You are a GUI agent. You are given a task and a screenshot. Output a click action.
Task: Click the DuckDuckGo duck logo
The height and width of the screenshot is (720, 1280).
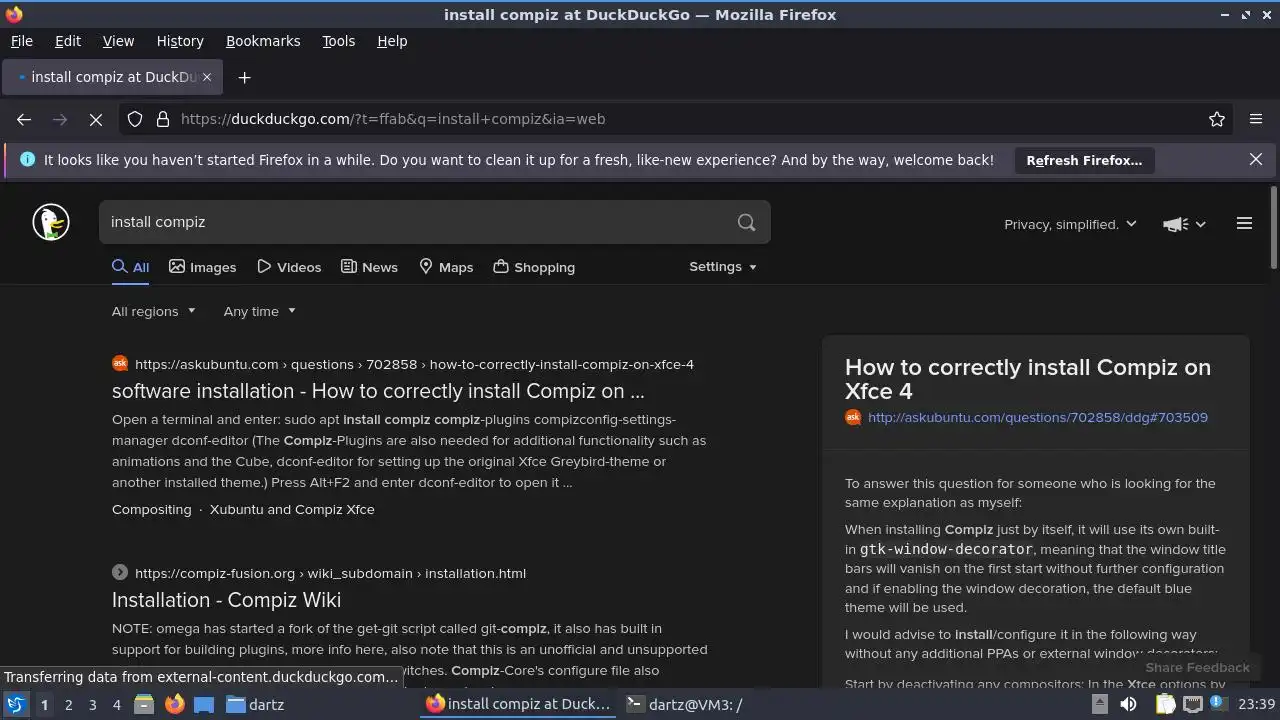51,222
